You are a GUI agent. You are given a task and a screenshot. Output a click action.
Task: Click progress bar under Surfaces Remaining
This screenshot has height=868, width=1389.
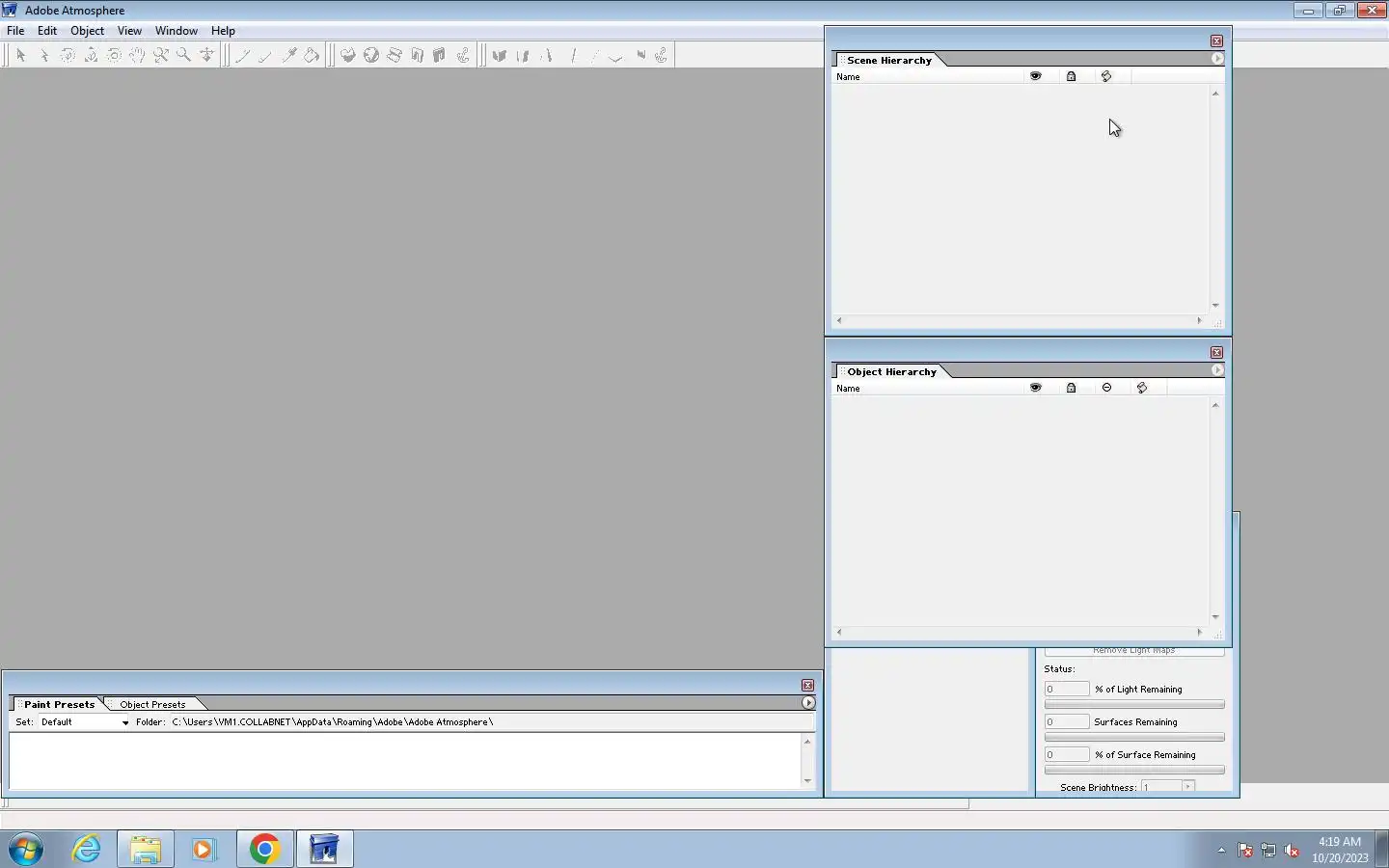[x=1134, y=738]
